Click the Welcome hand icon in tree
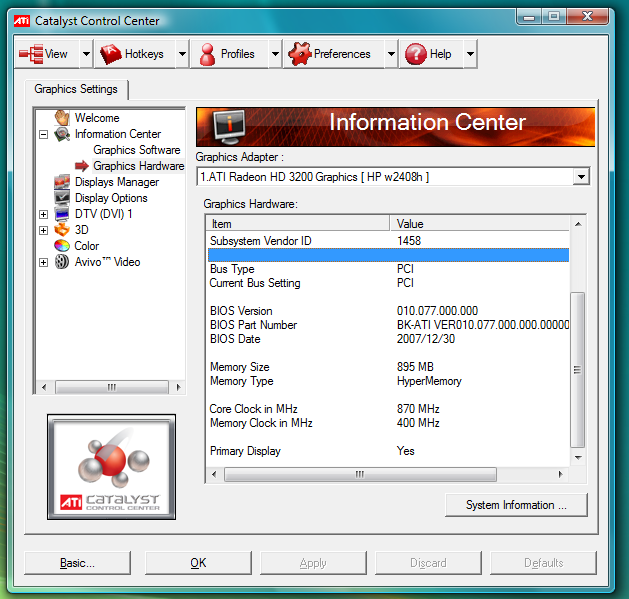629x599 pixels. [62, 118]
